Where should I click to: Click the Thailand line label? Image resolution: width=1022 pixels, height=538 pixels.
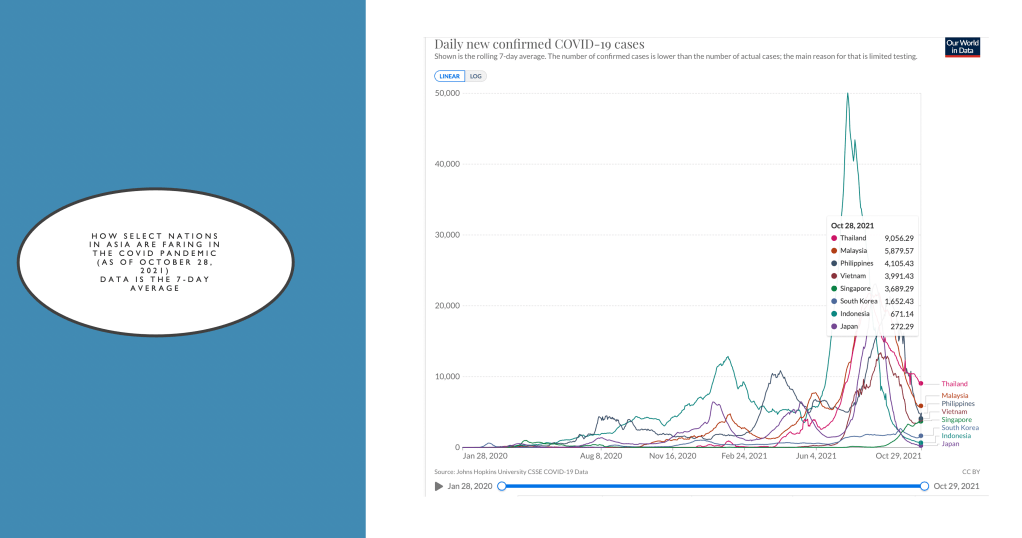coord(954,384)
